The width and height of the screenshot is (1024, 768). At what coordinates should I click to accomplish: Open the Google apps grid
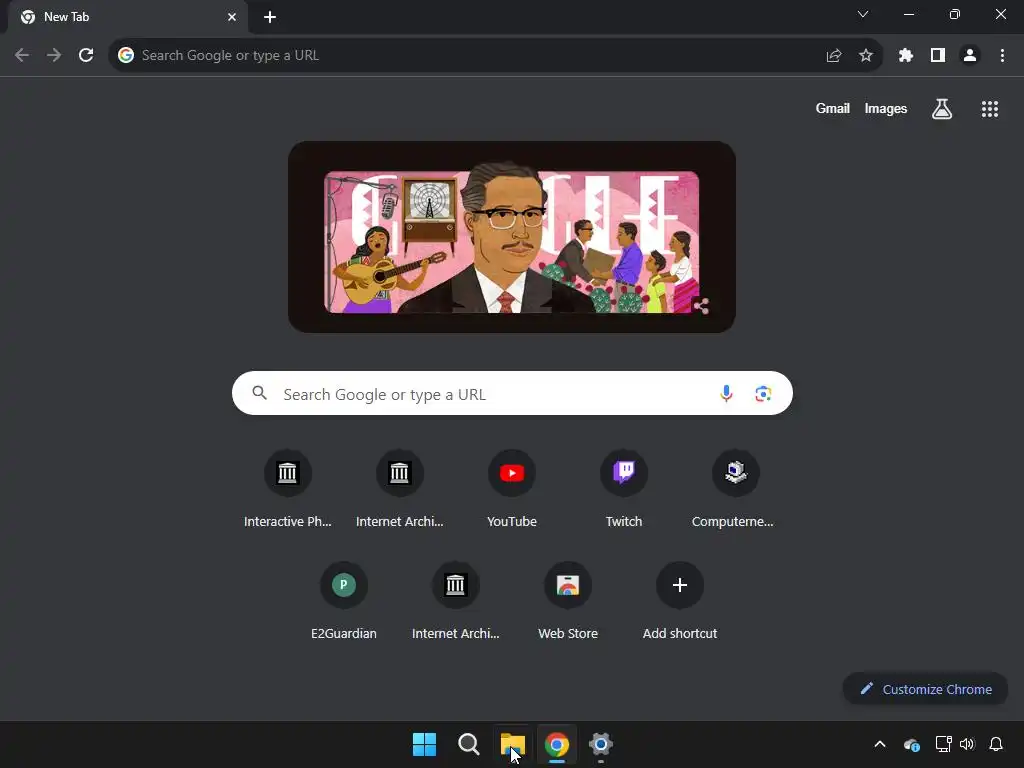tap(990, 109)
